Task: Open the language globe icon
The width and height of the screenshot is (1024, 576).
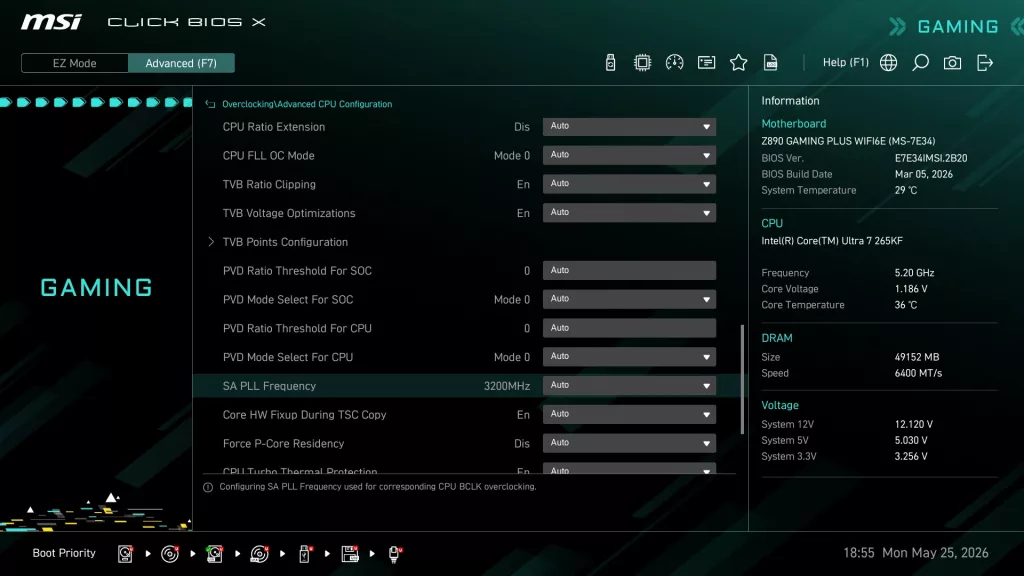Action: [888, 63]
